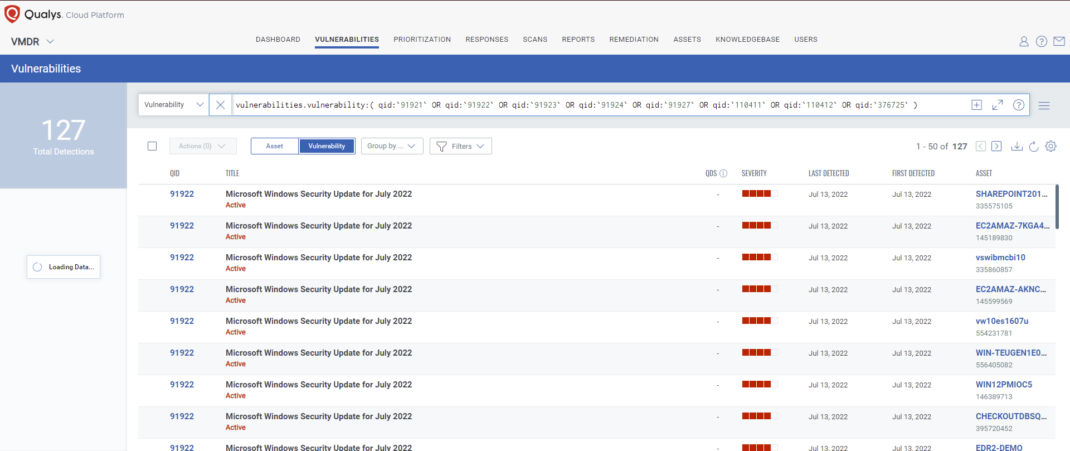
Task: Open the PRIORITIZATION tab
Action: (422, 40)
